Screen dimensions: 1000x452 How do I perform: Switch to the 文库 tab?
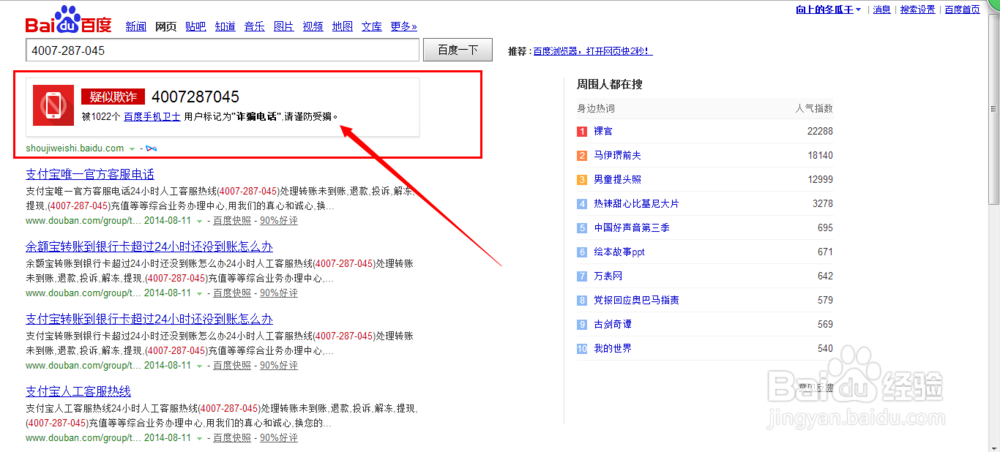pos(372,27)
